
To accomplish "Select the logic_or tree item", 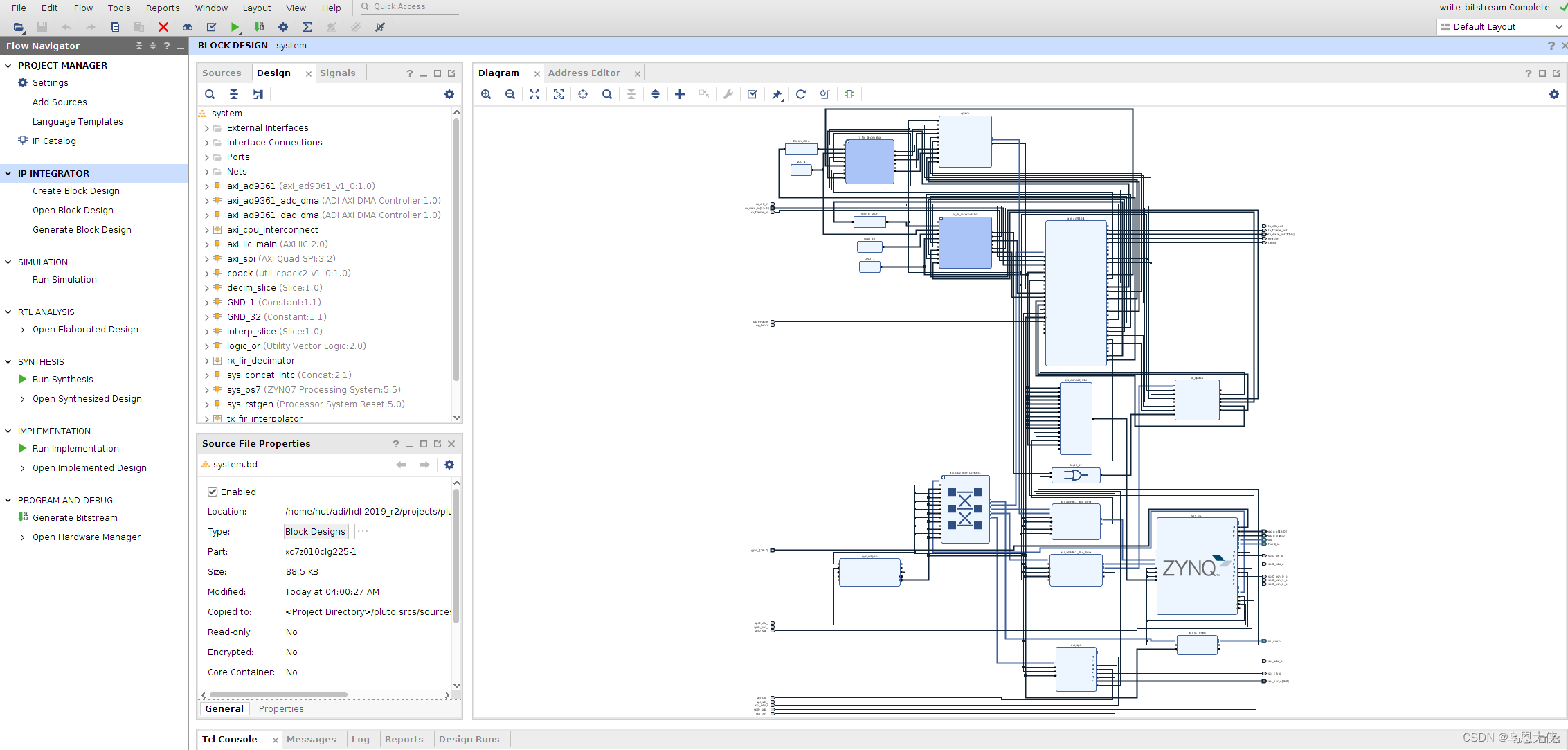I will coord(296,346).
